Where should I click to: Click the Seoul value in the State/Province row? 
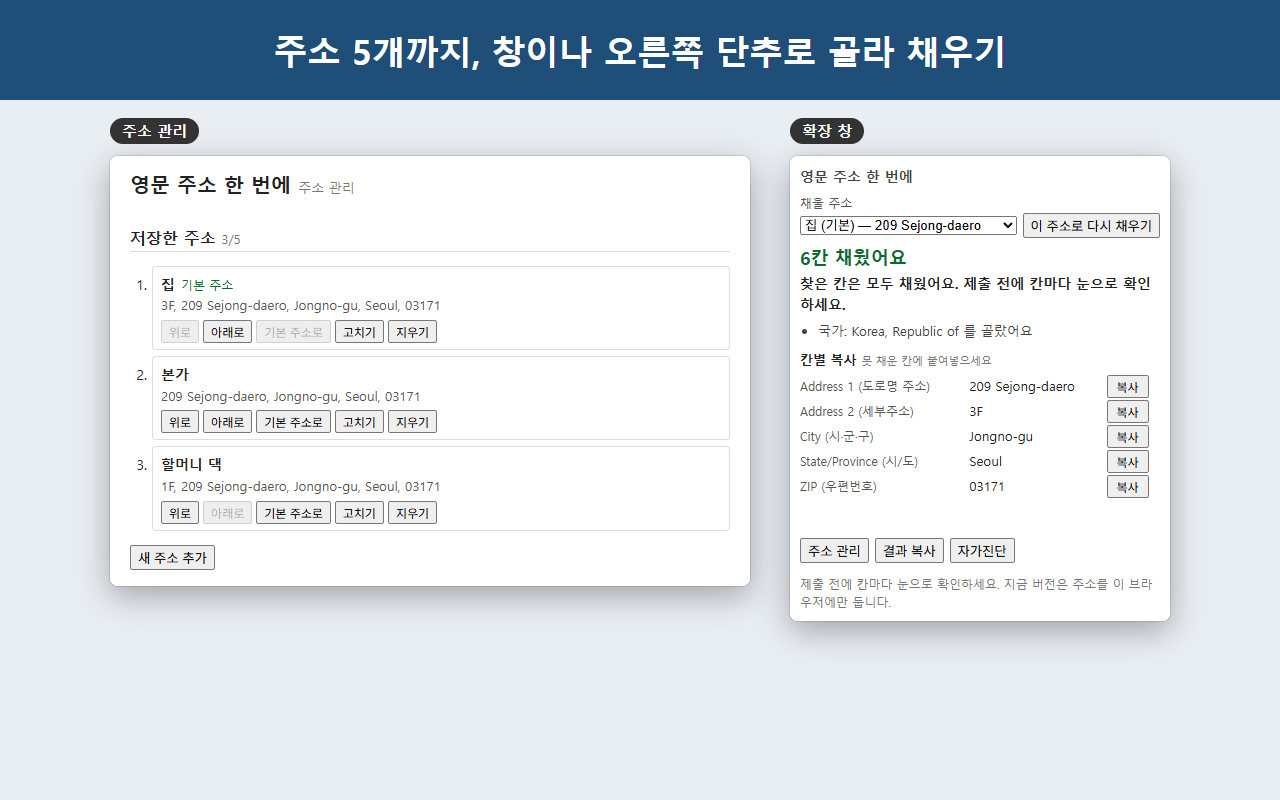tap(985, 462)
